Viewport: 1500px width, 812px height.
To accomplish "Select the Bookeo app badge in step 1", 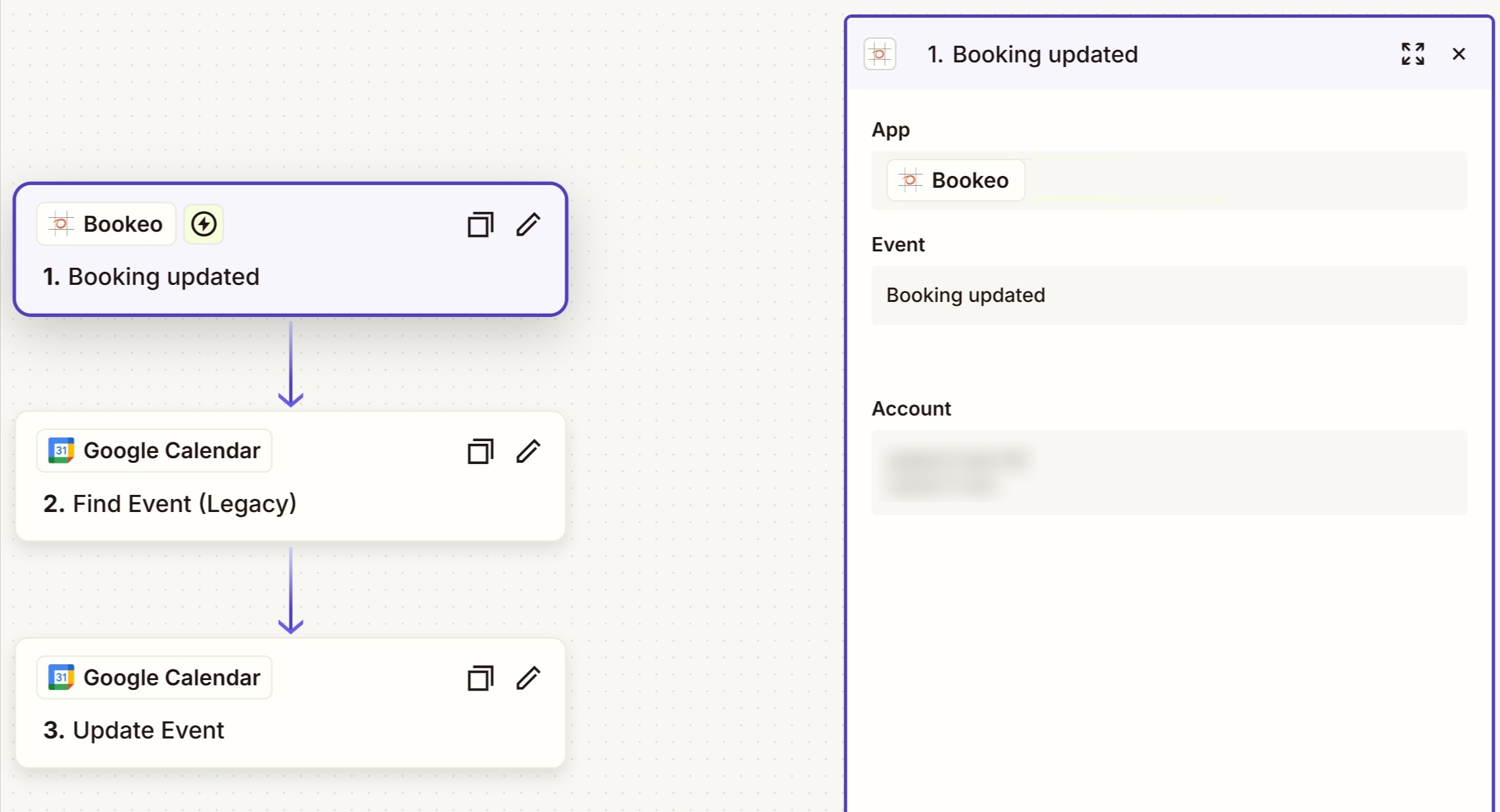I will tap(106, 224).
